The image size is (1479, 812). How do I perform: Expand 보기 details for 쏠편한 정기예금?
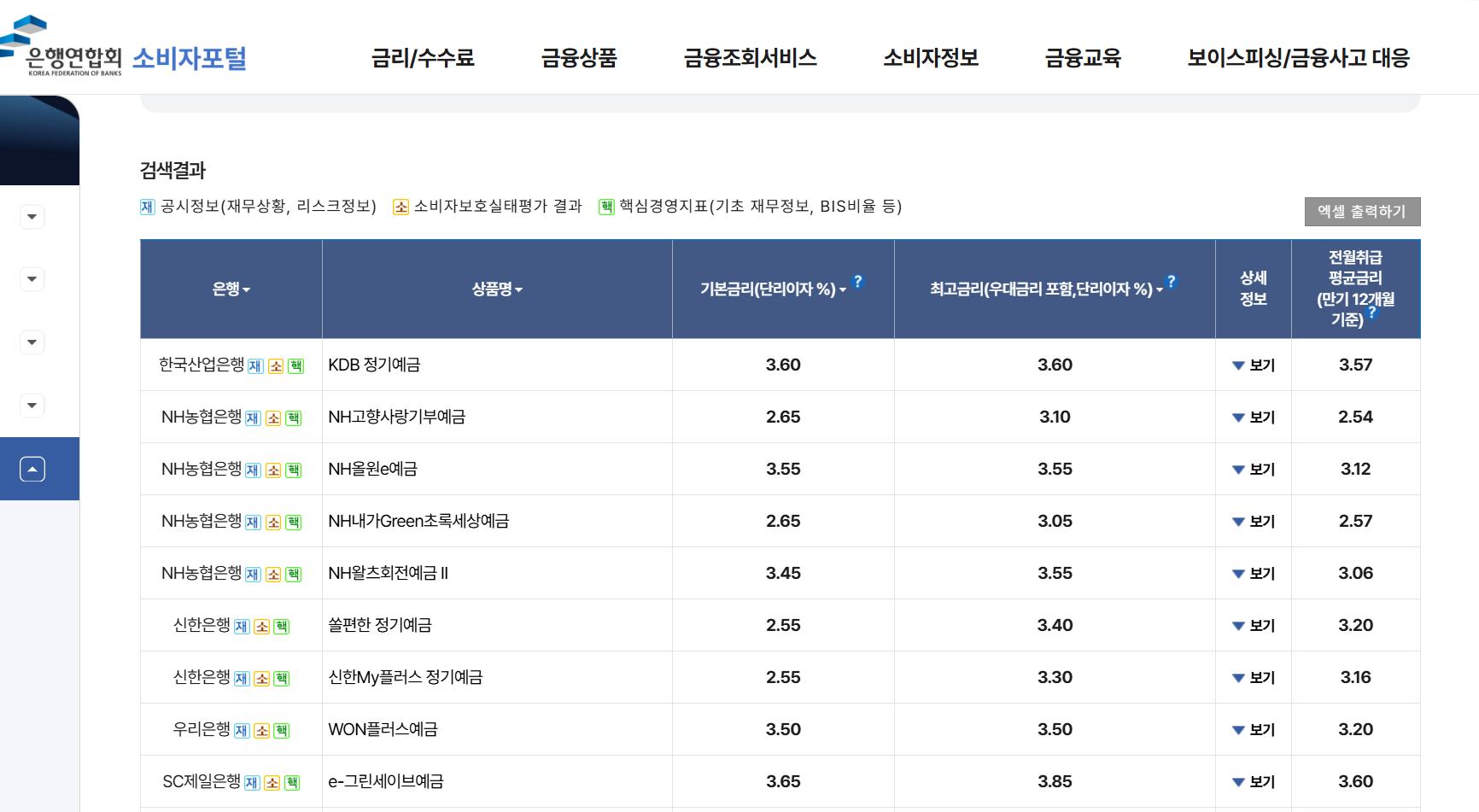(x=1254, y=626)
